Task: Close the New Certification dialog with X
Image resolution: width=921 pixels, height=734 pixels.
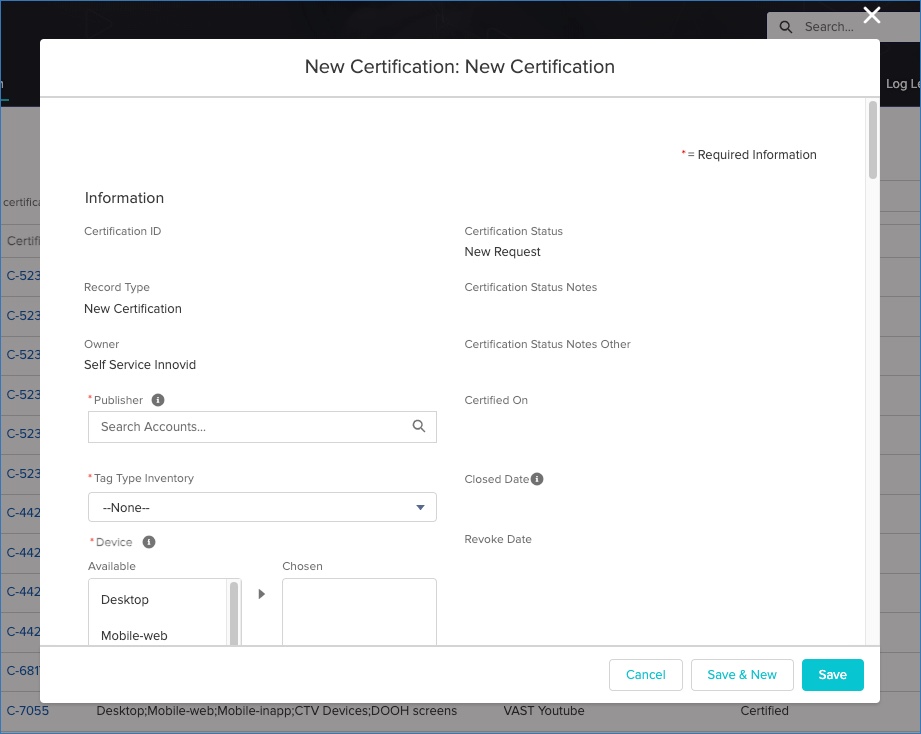Action: click(x=872, y=15)
